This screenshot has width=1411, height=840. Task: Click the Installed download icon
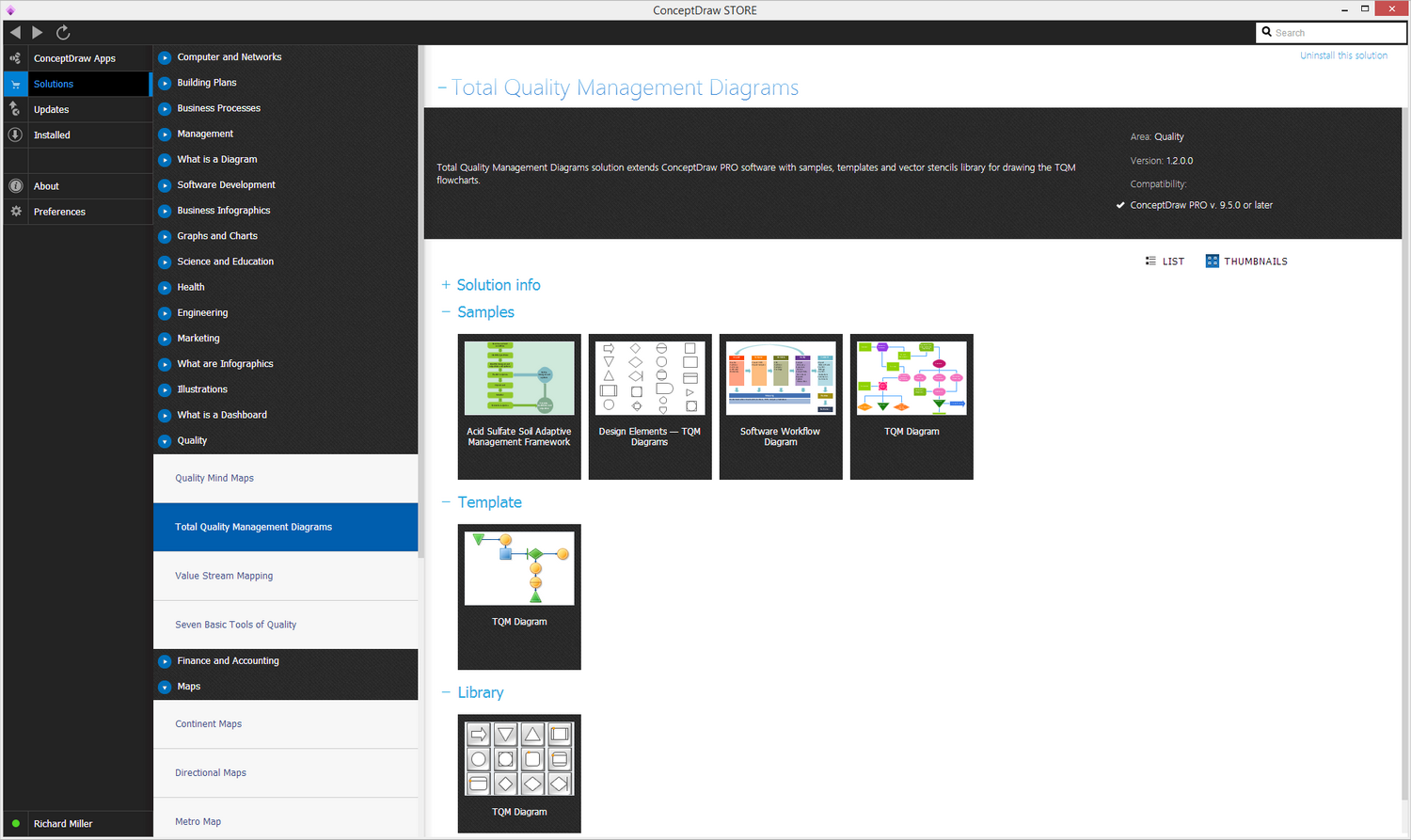tap(15, 135)
